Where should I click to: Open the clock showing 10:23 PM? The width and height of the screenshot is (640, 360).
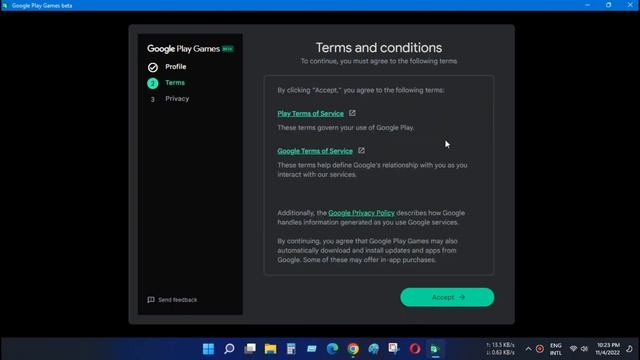pos(607,349)
